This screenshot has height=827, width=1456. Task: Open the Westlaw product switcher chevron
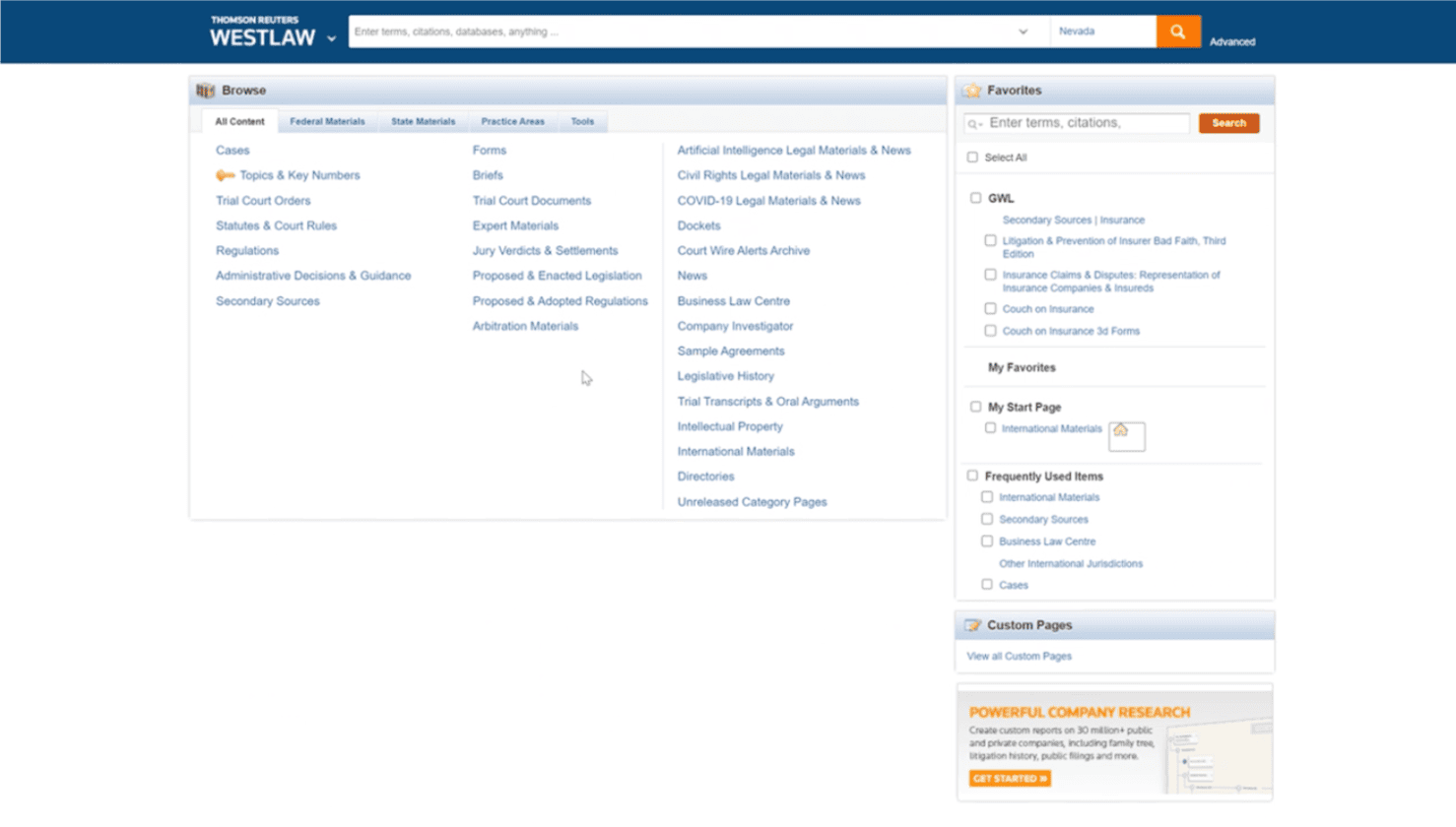click(x=331, y=39)
